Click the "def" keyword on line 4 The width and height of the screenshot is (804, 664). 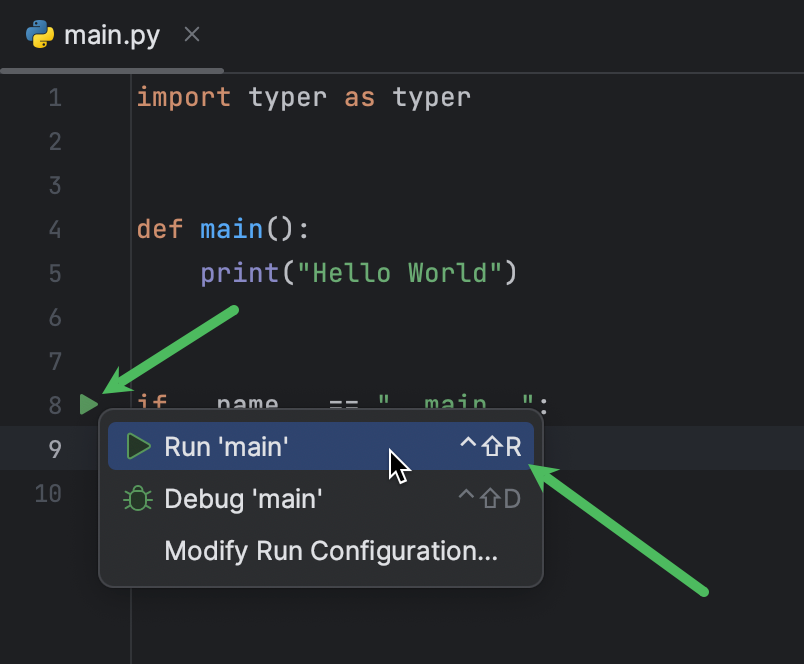point(160,229)
